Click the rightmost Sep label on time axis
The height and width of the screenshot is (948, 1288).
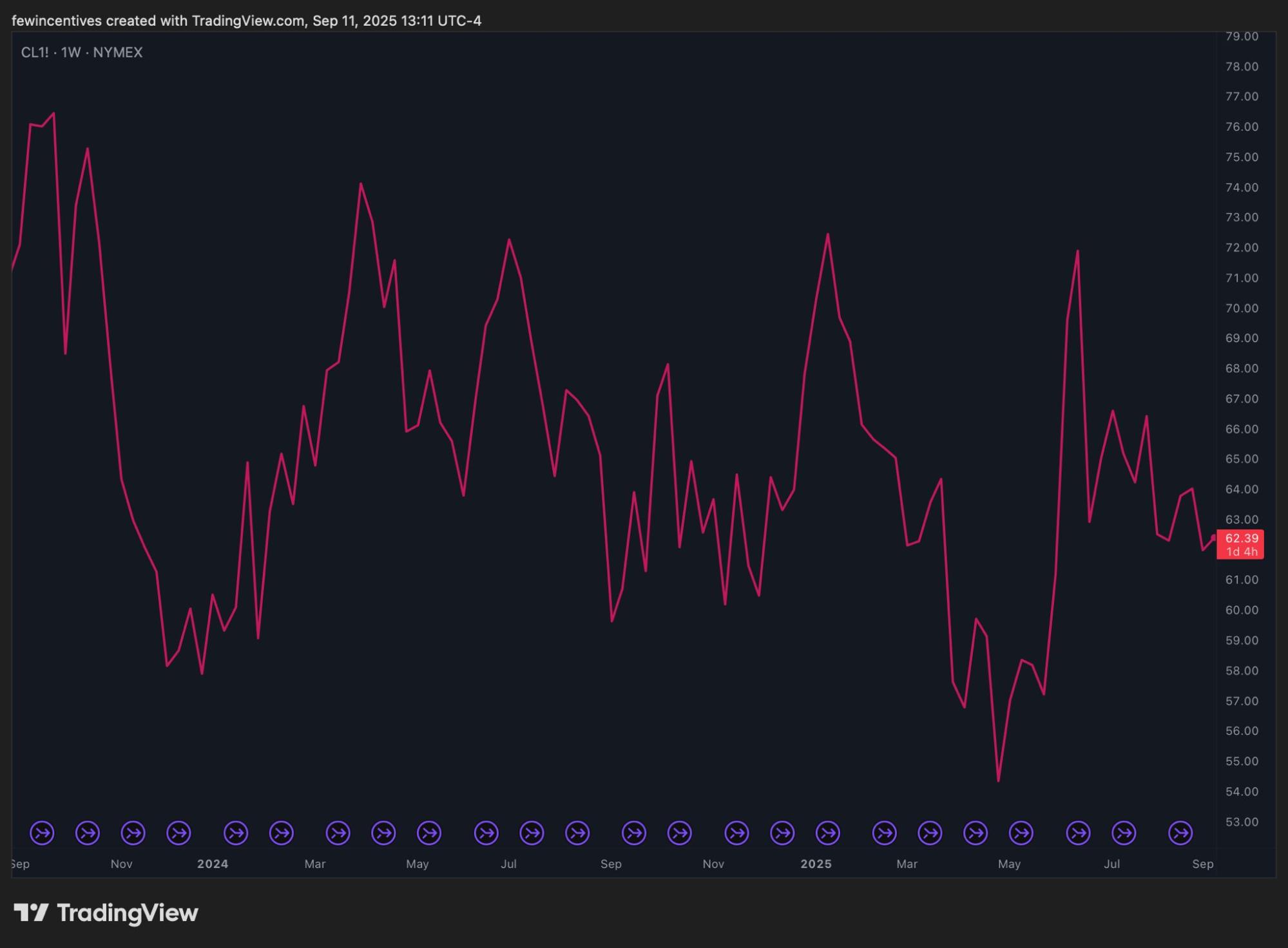coord(1202,864)
